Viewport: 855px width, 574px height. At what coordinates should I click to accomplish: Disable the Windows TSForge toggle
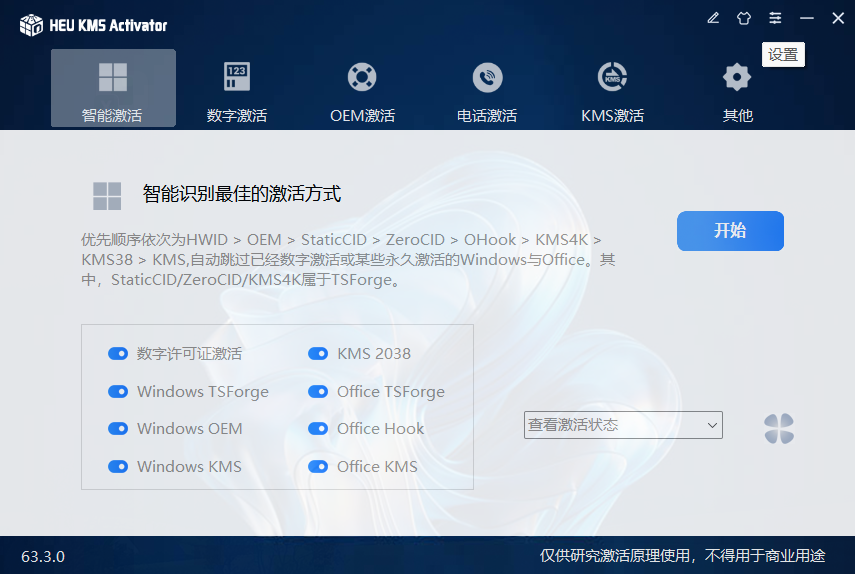pyautogui.click(x=118, y=392)
